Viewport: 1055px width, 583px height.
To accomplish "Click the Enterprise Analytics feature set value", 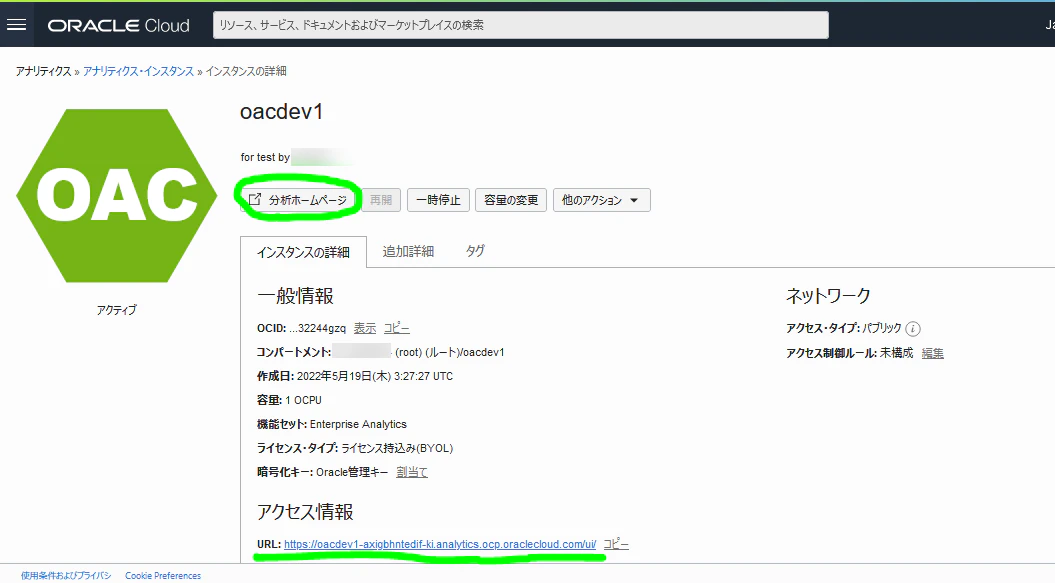I will pyautogui.click(x=358, y=424).
